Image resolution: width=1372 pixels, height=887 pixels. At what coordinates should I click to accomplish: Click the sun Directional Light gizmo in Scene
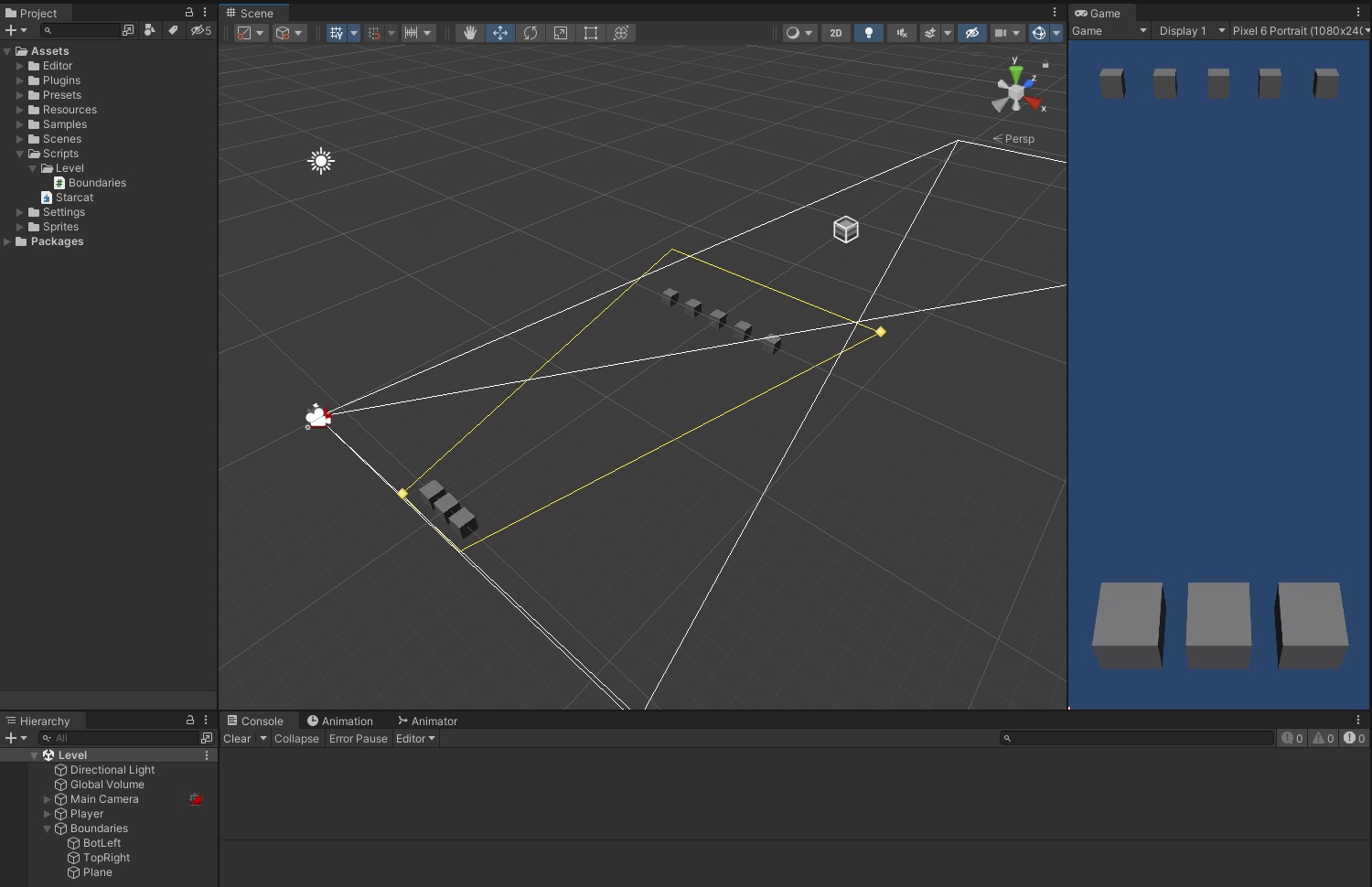point(321,161)
